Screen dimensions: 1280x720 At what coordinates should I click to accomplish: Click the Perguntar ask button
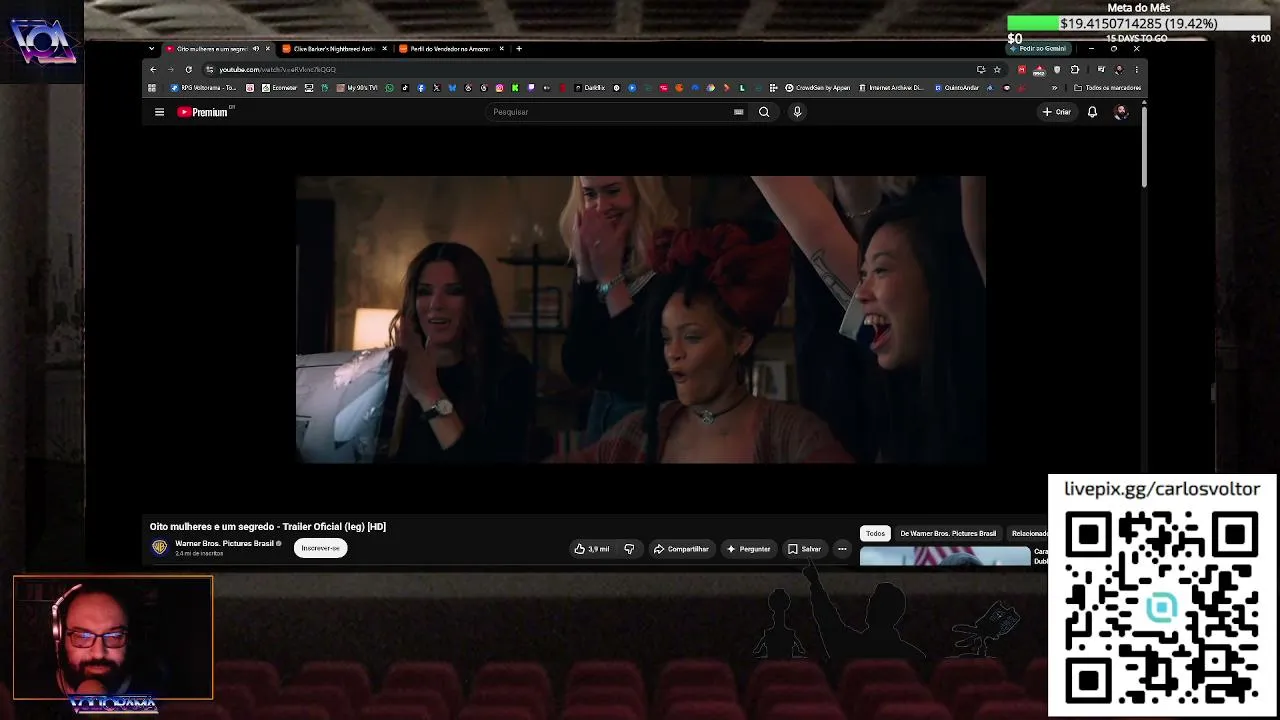click(748, 549)
